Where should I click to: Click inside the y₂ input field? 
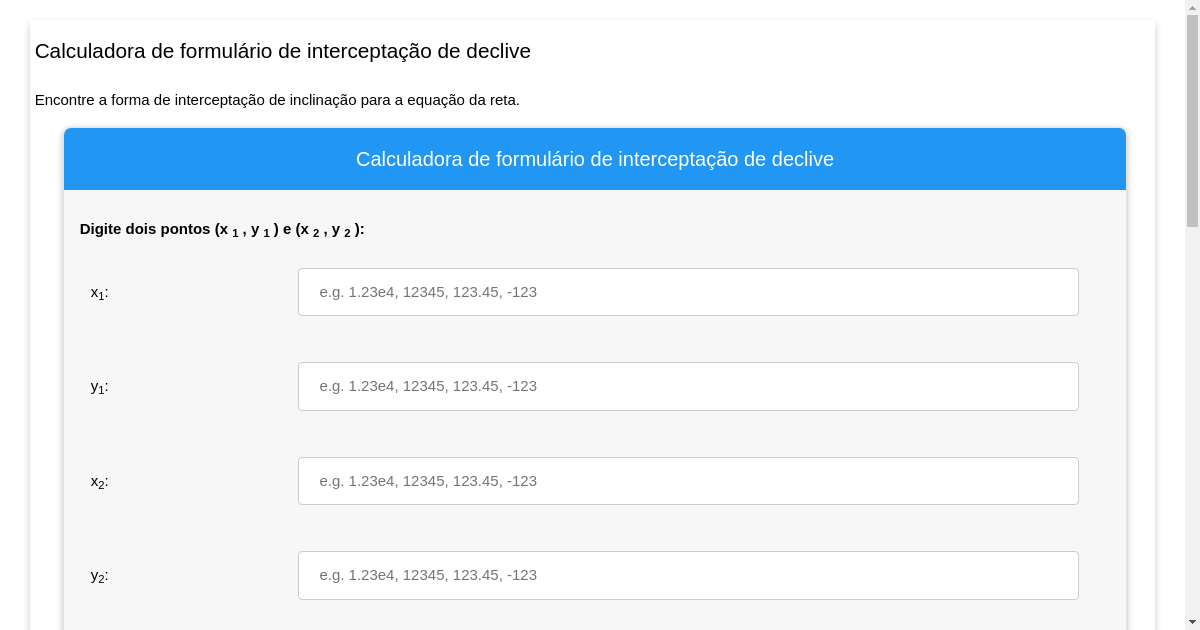pyautogui.click(x=688, y=575)
